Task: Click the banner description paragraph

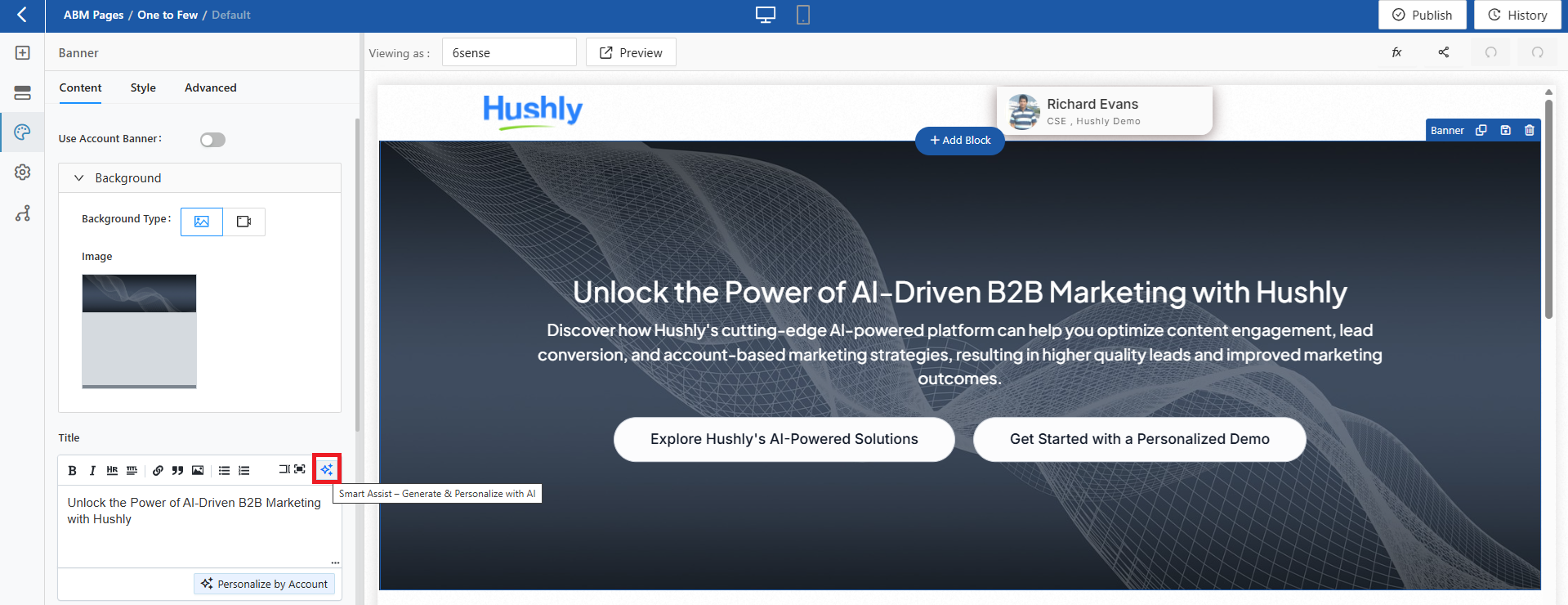Action: pos(960,354)
